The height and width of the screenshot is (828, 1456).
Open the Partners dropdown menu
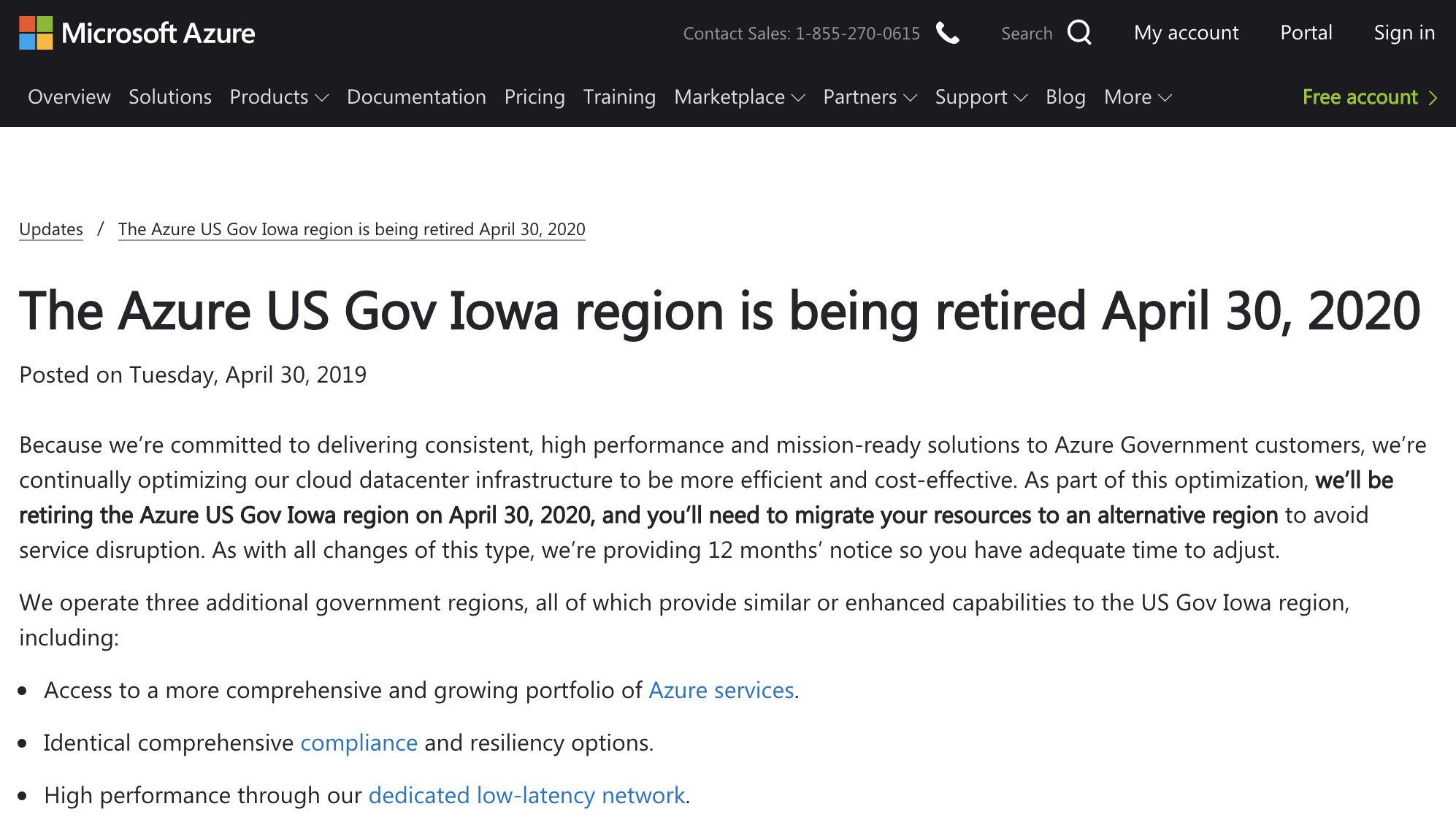tap(869, 97)
